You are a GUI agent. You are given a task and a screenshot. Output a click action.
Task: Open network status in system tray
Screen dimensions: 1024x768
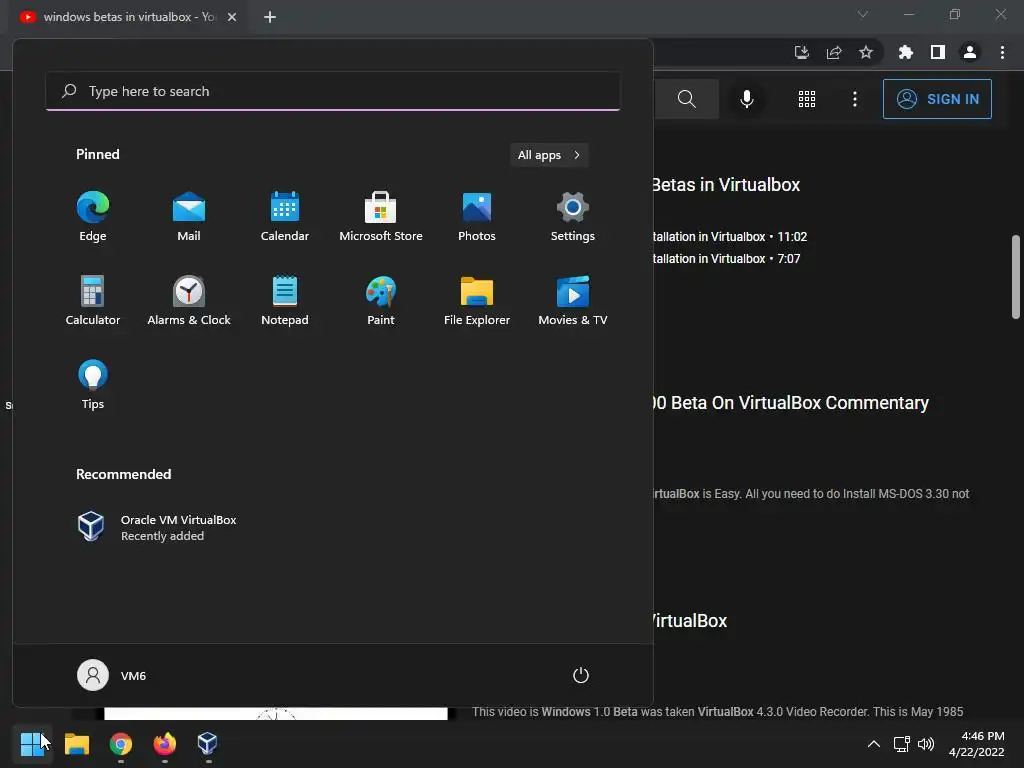coord(902,744)
